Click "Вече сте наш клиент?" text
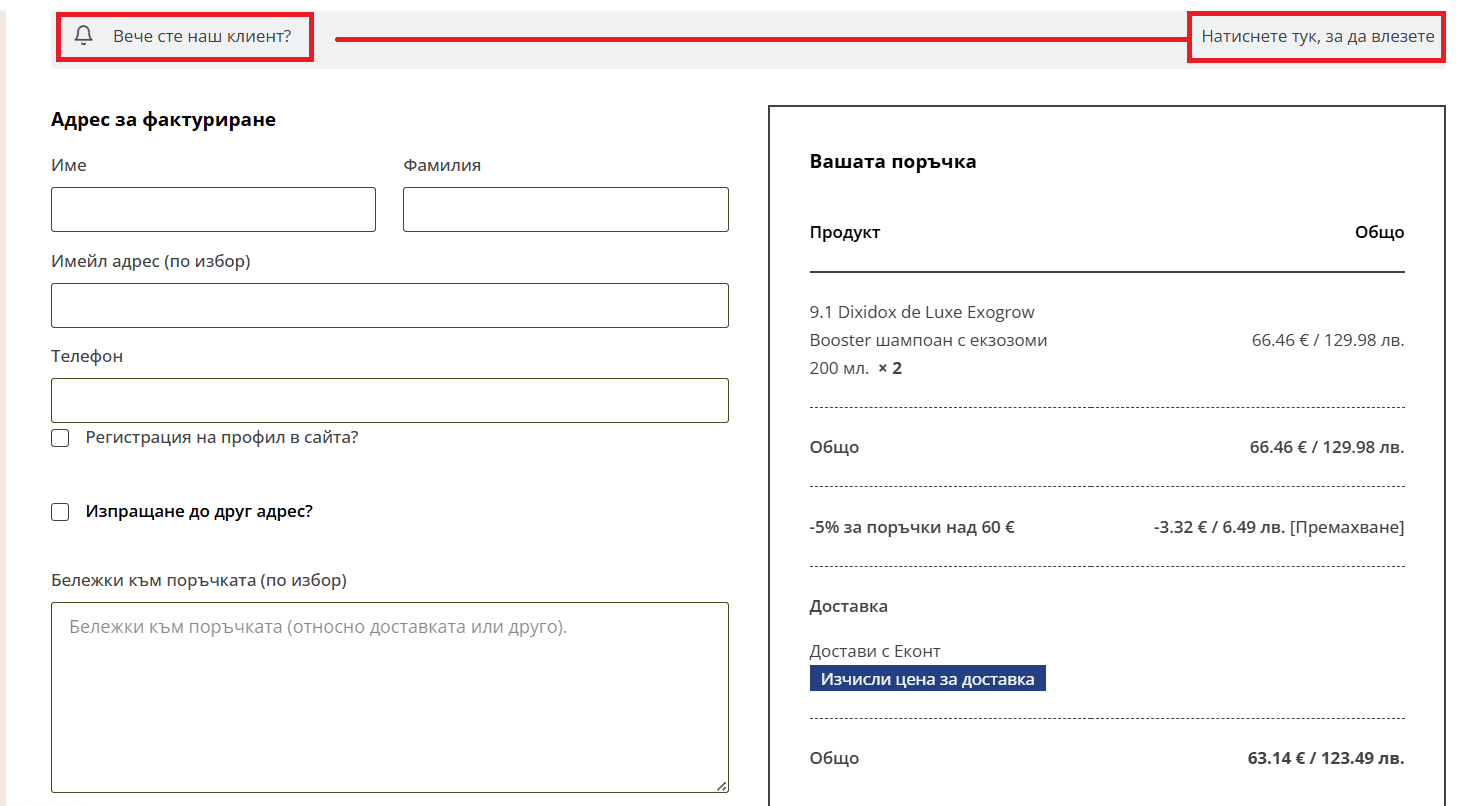The width and height of the screenshot is (1483, 806). [x=202, y=36]
